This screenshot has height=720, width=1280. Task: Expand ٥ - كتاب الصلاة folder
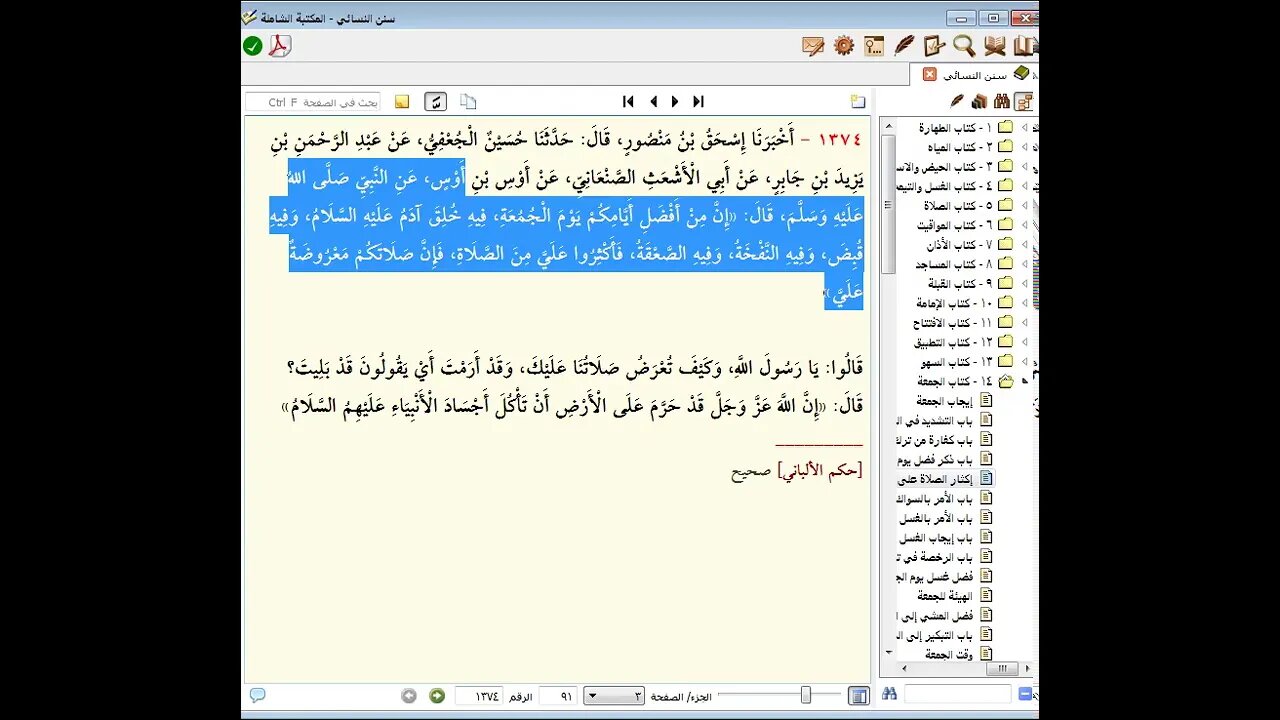pyautogui.click(x=1024, y=205)
